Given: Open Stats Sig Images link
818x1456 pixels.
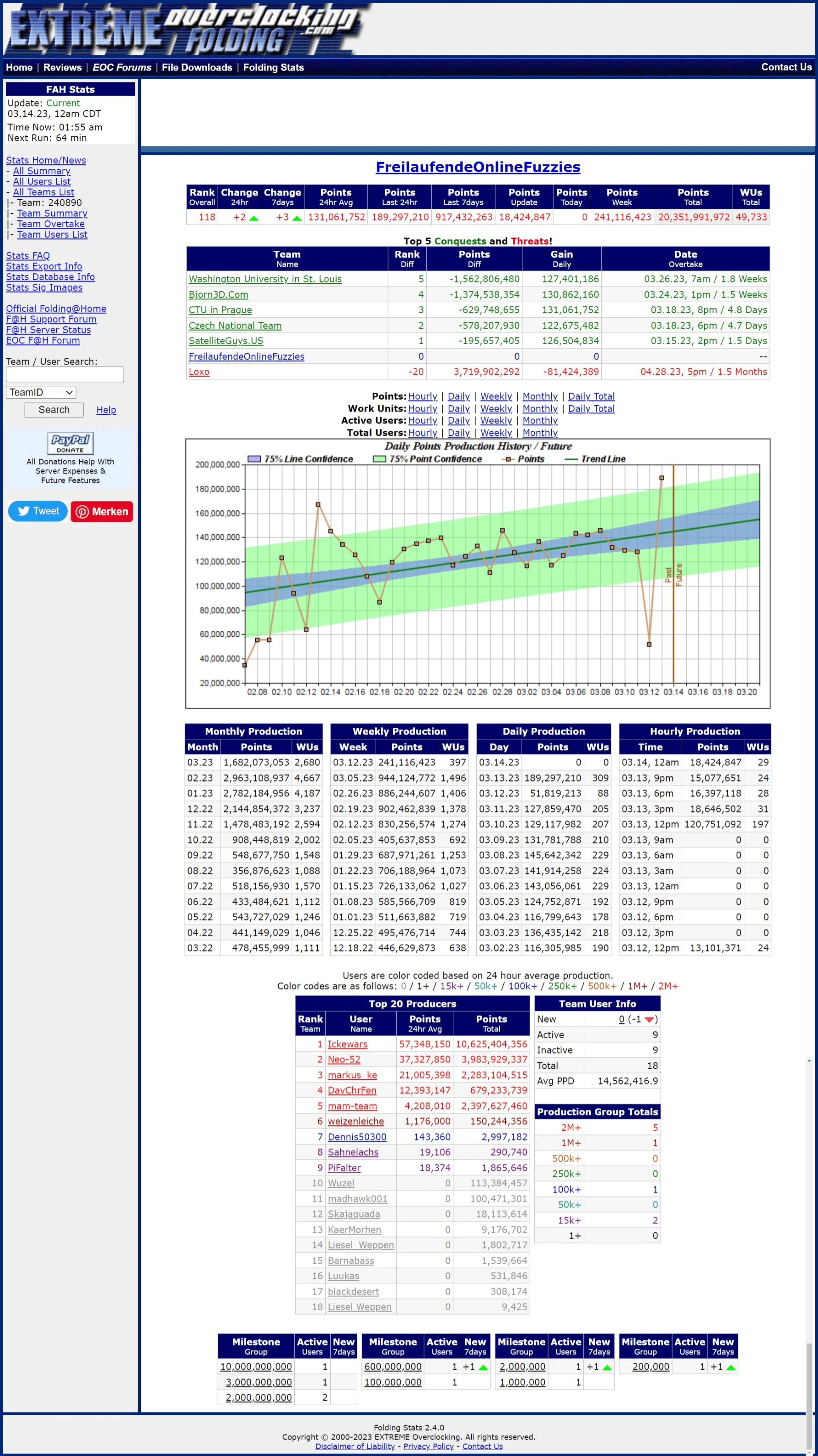Looking at the screenshot, I should 44,288.
